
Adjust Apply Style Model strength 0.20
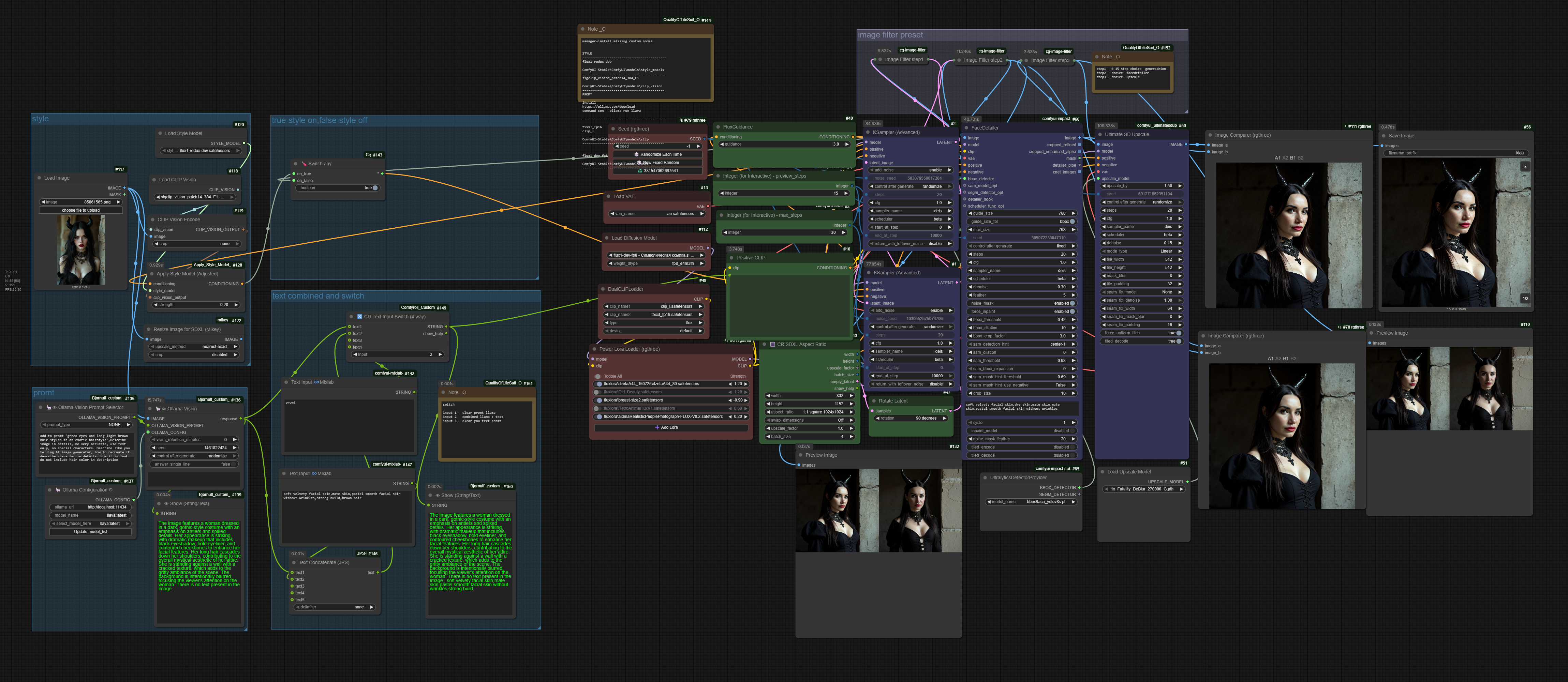click(197, 305)
